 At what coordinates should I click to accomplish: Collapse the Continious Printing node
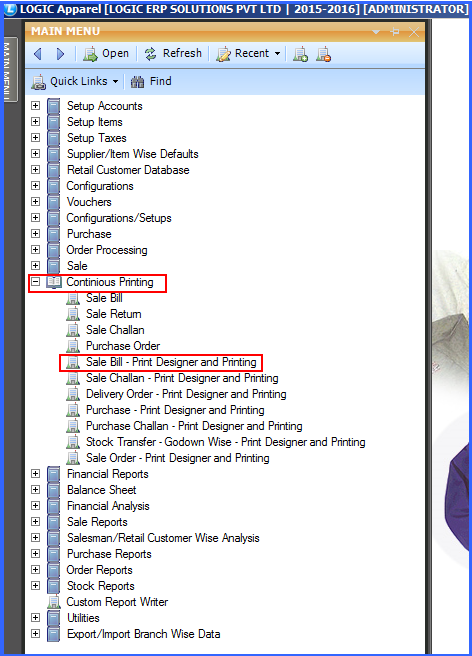point(36,282)
